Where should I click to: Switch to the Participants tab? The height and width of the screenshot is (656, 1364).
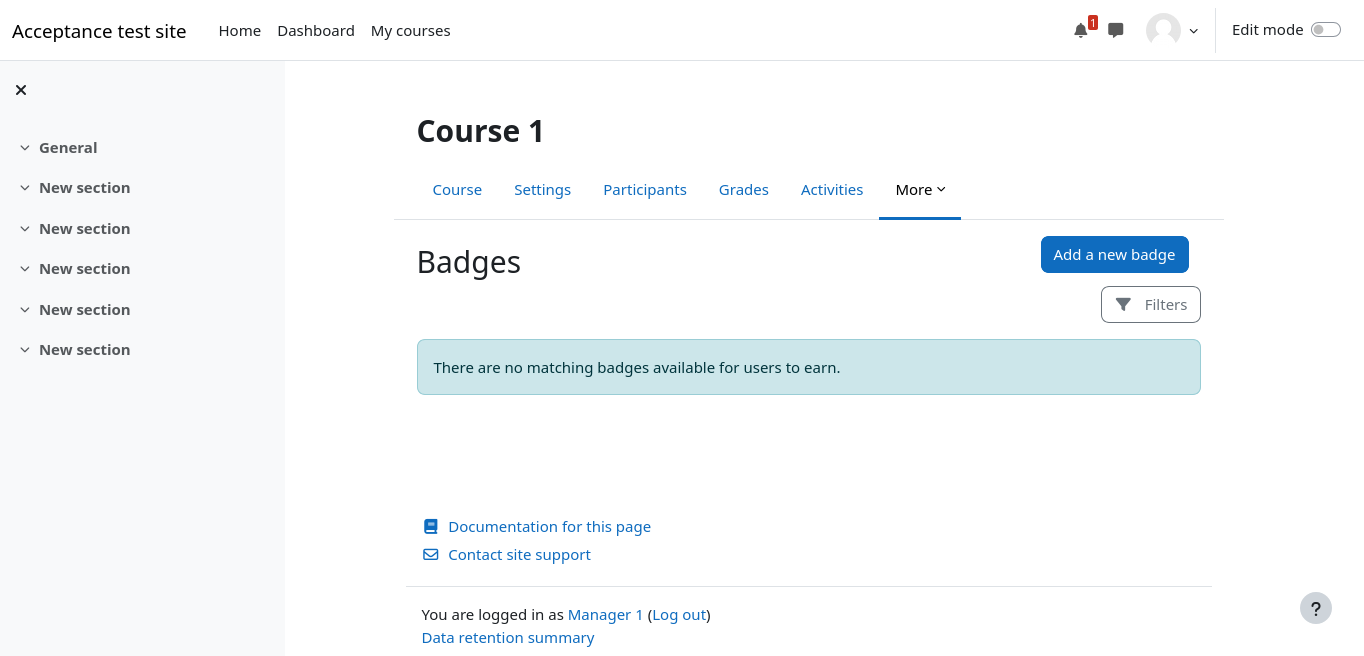[x=644, y=190]
